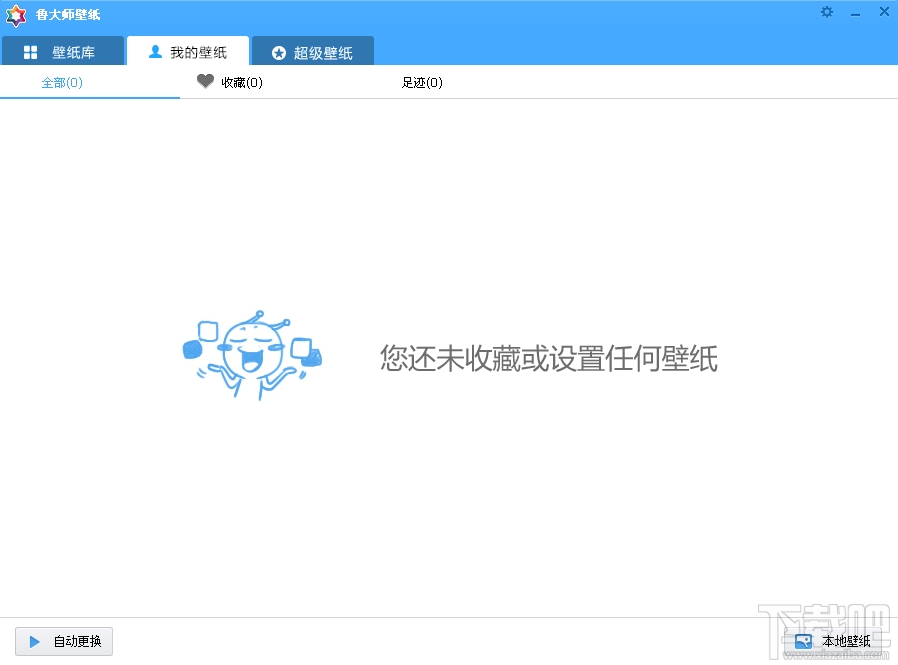Screen dimensions: 898x665
Task: View the 足迹(0) tab
Action: pos(421,83)
